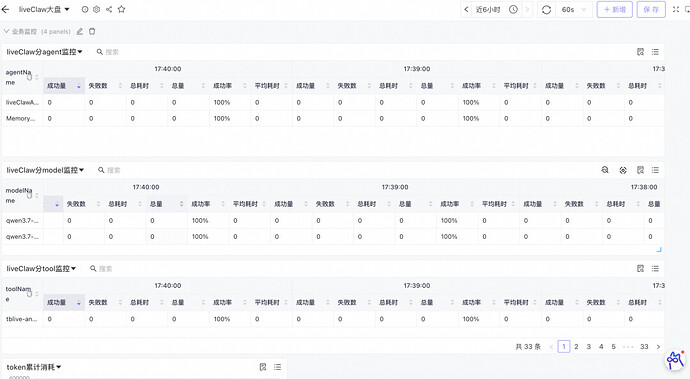
Task: Jump to last page 33
Action: (644, 346)
